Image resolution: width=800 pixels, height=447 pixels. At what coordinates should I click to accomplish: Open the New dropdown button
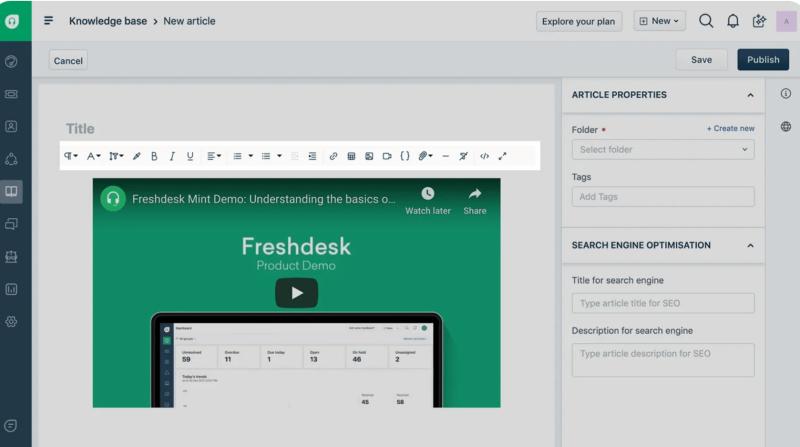659,21
